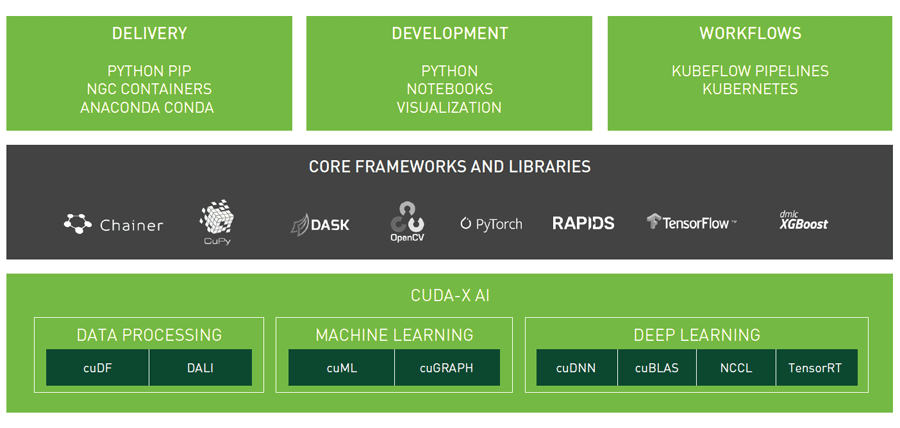Click the OpenCV logo

408,222
